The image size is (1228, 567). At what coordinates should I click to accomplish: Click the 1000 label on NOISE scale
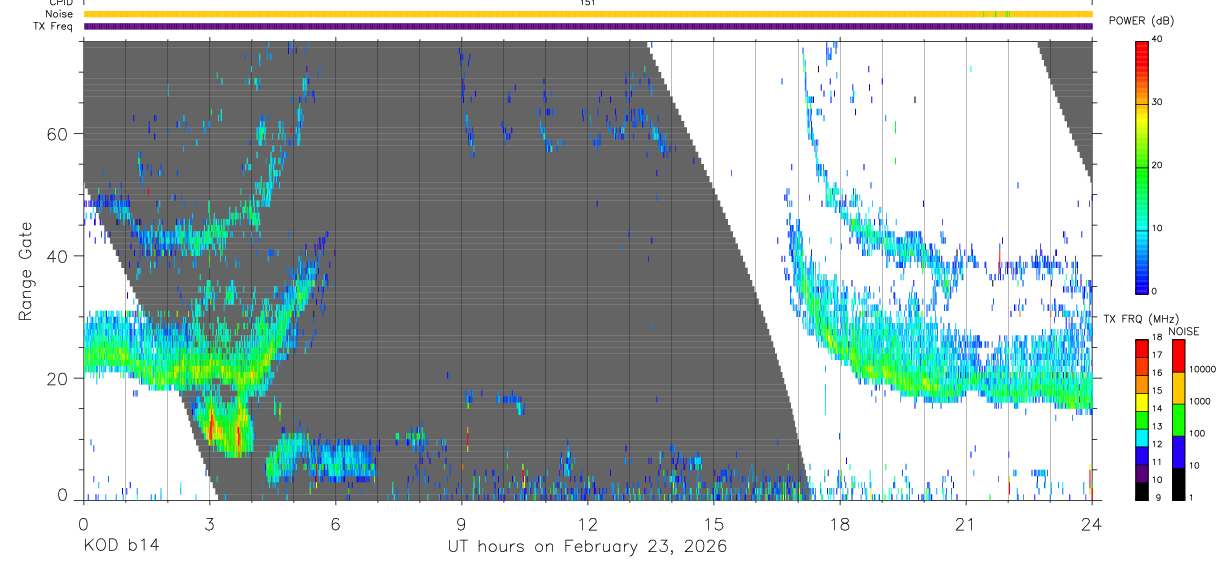[x=1198, y=402]
